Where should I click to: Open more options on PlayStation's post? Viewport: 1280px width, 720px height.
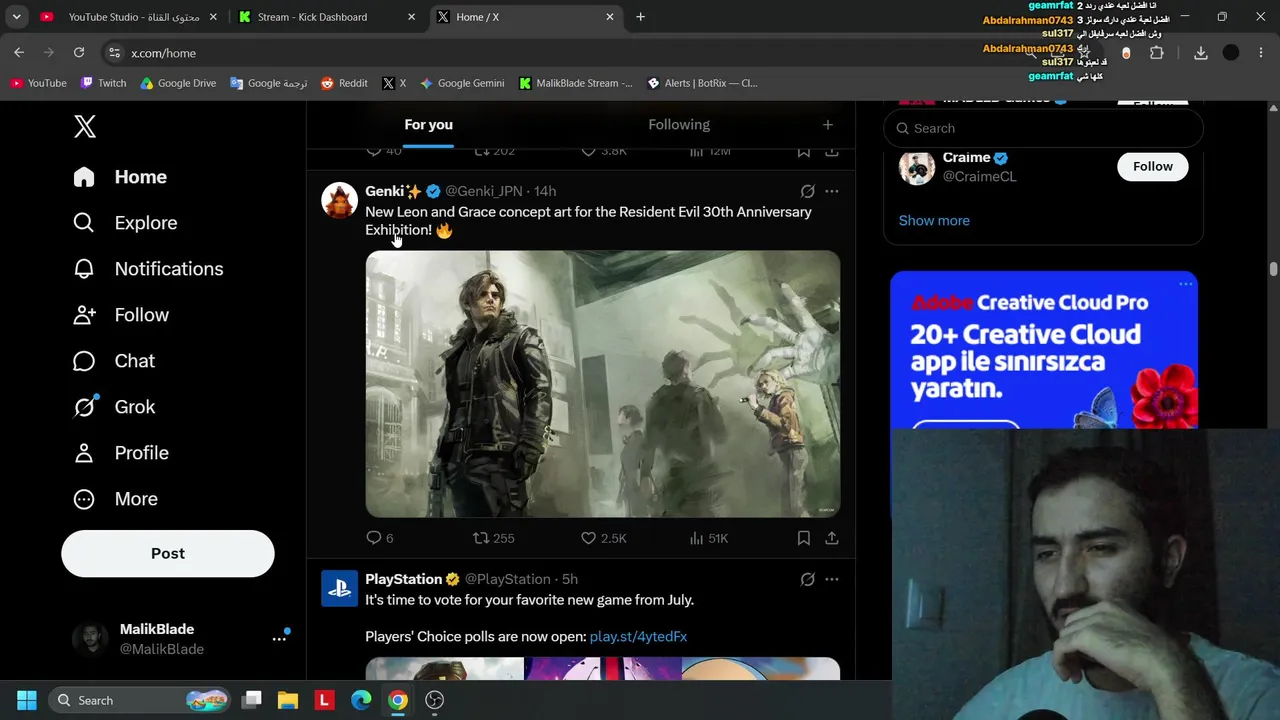coord(831,579)
